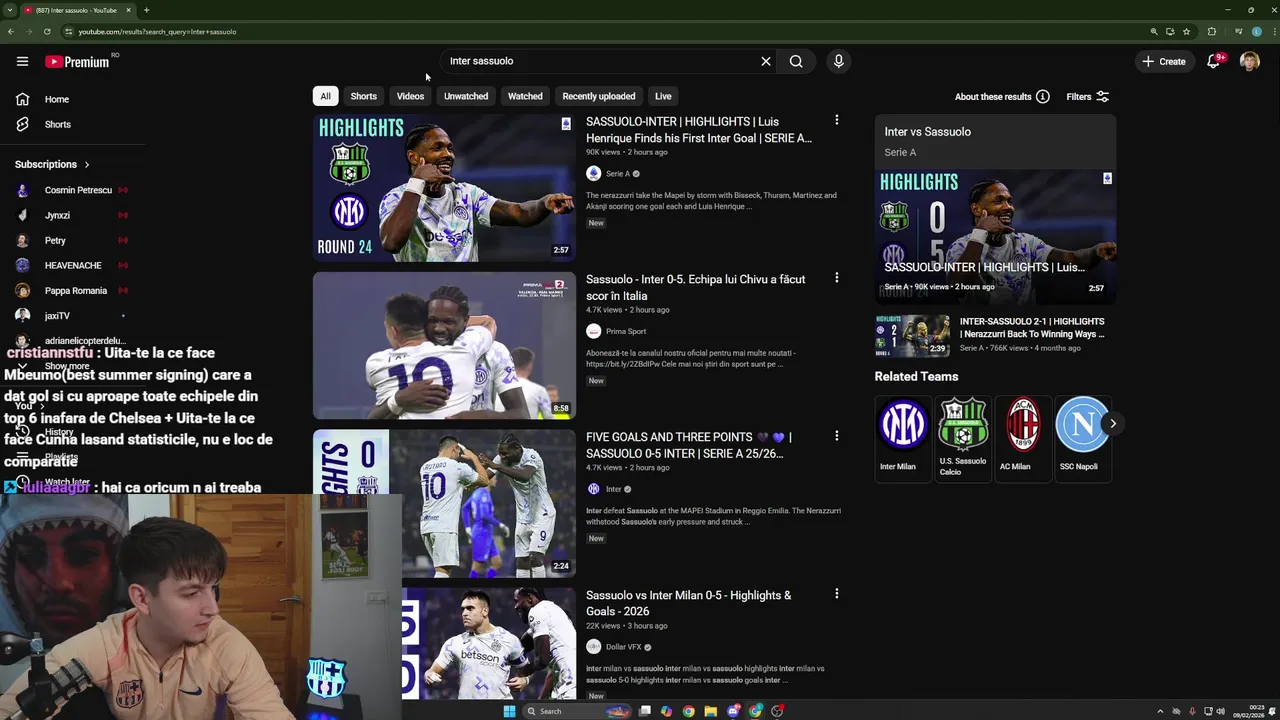Open more options for Prima Sport video
Image resolution: width=1280 pixels, height=720 pixels.
837,278
